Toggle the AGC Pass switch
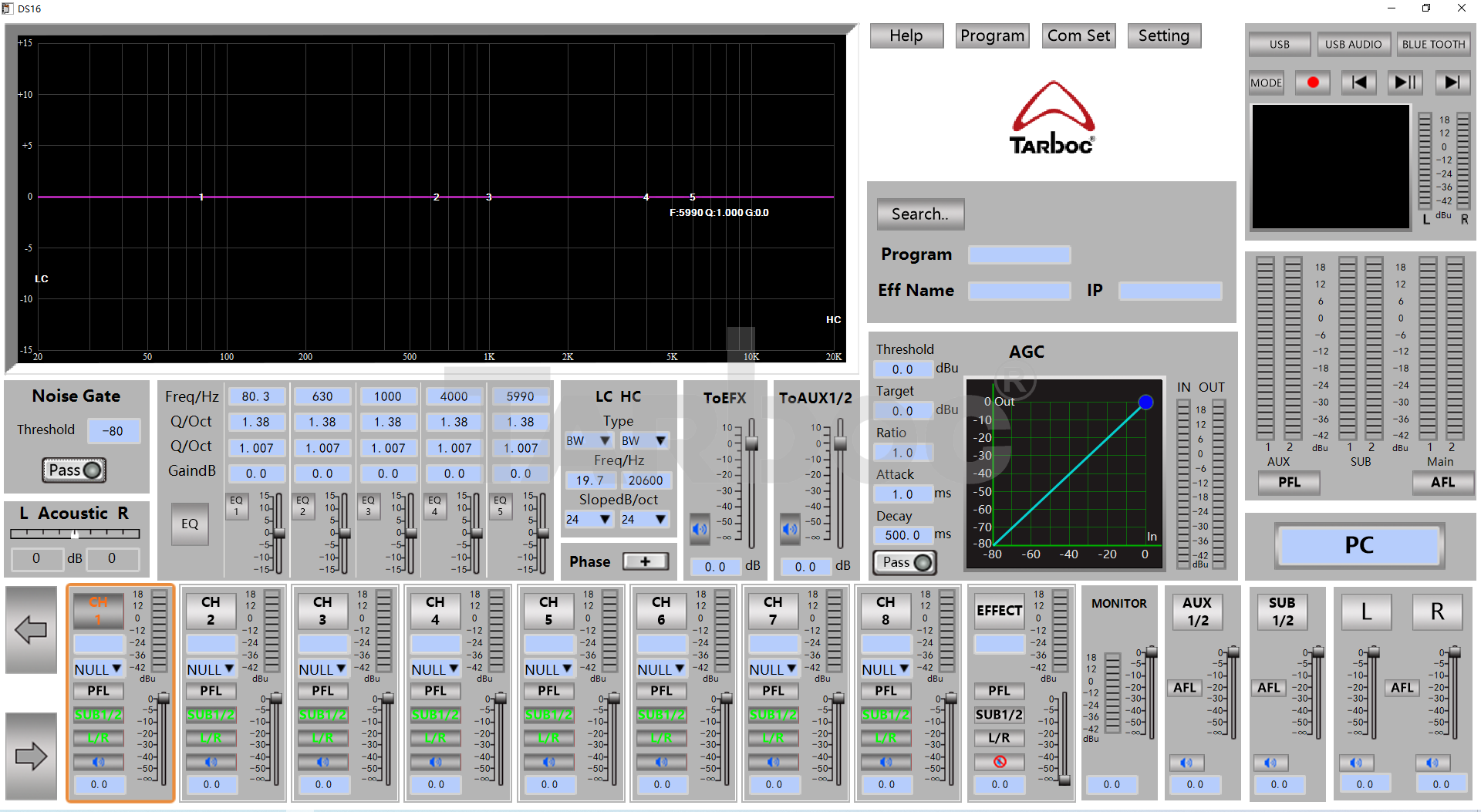The width and height of the screenshot is (1481, 812). [x=905, y=562]
